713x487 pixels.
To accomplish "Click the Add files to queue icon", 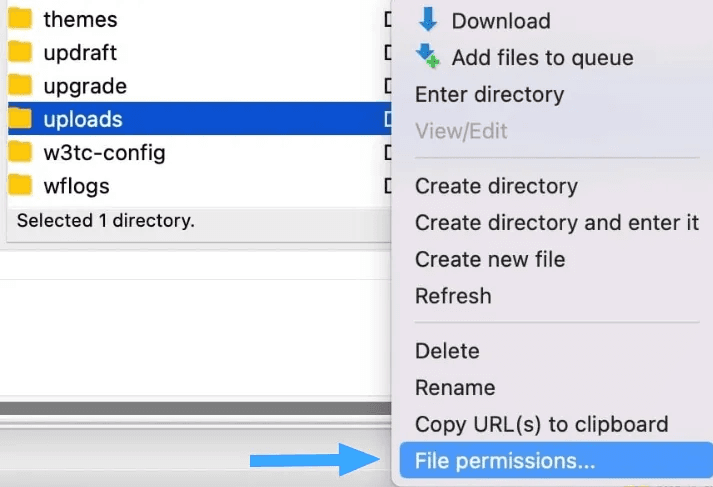I will pyautogui.click(x=428, y=57).
